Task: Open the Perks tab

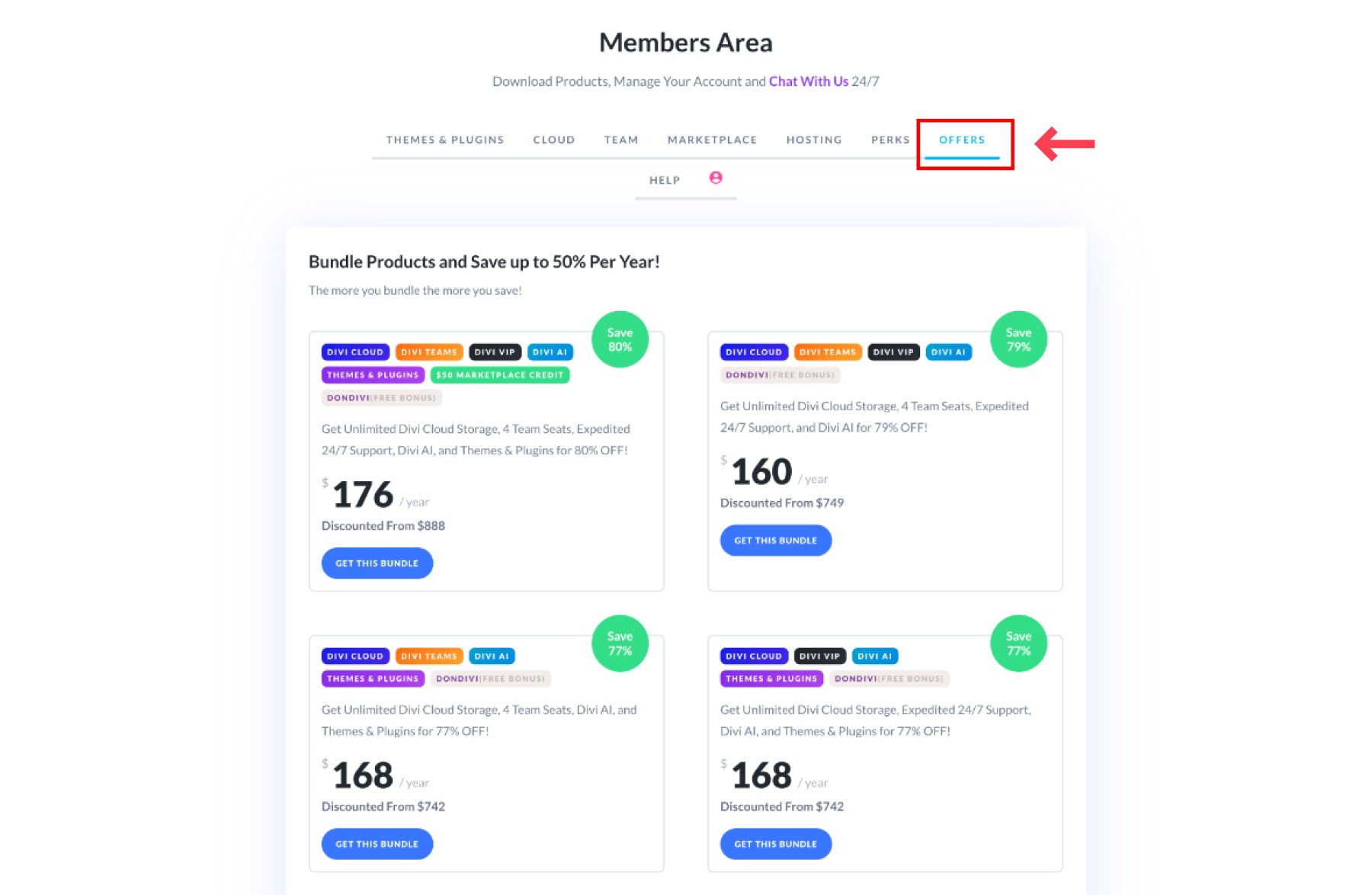Action: 890,140
